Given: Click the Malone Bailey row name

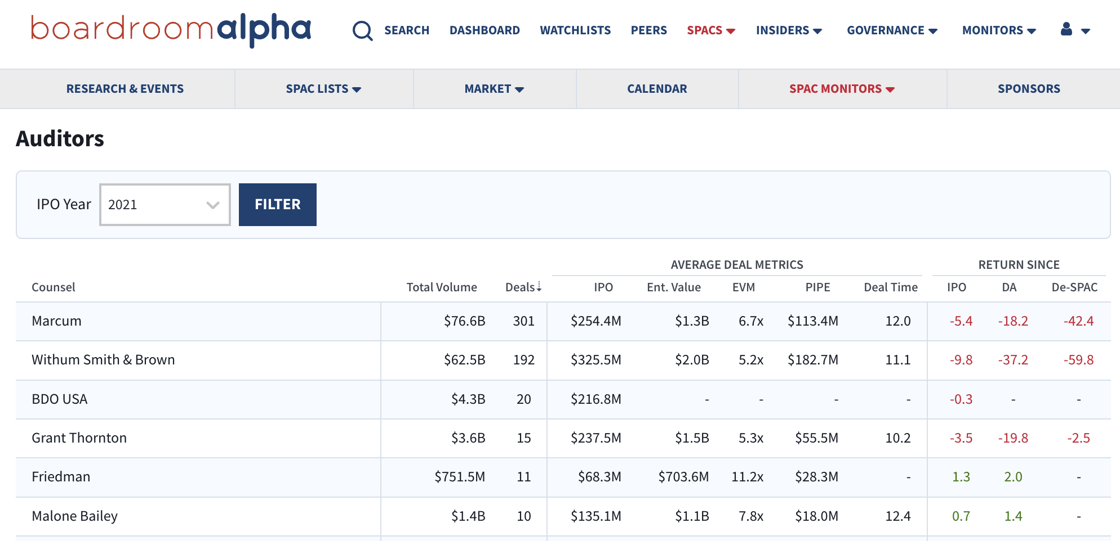Looking at the screenshot, I should (75, 515).
